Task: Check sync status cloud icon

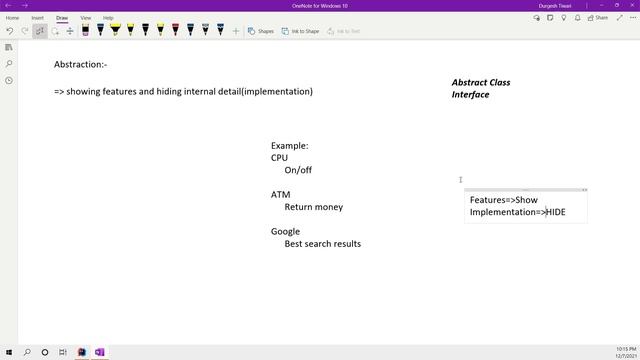Action: 536,18
